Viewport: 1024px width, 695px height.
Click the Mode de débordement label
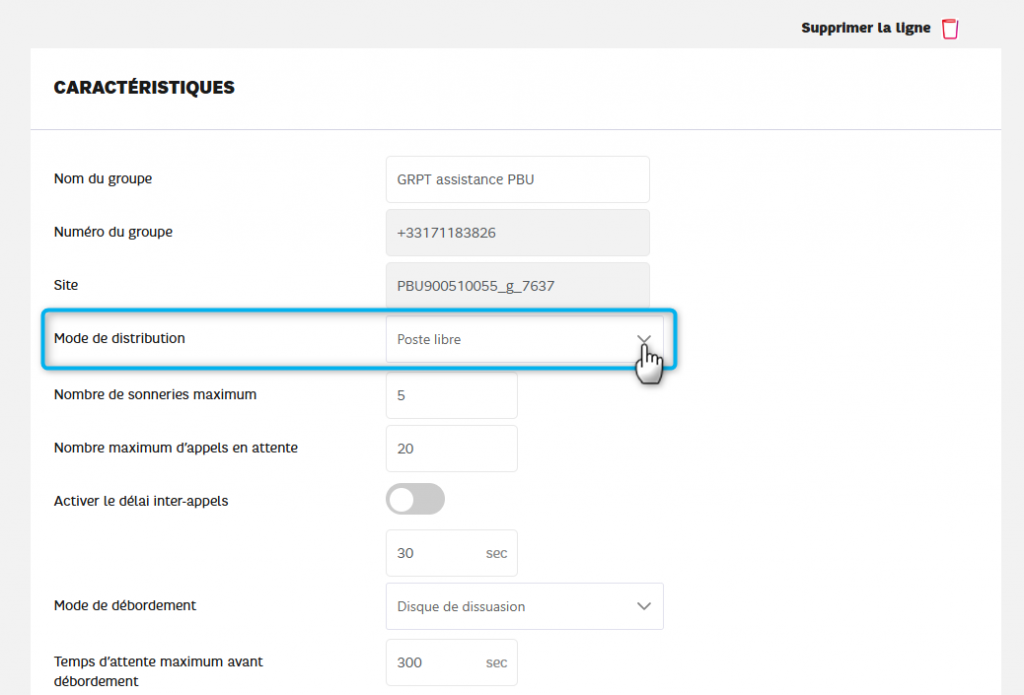pyautogui.click(x=125, y=606)
